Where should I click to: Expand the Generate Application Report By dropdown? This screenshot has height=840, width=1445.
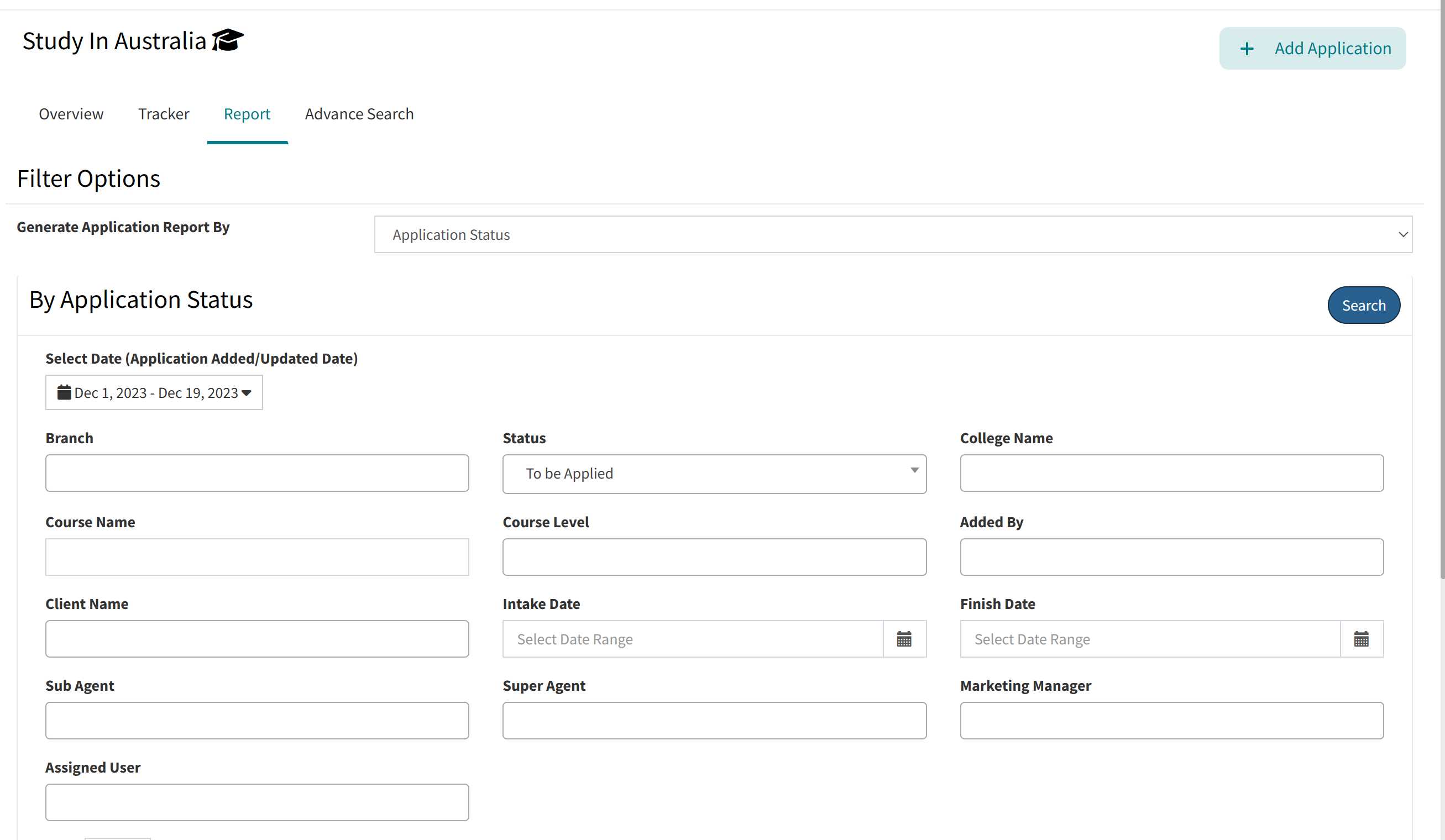(893, 234)
